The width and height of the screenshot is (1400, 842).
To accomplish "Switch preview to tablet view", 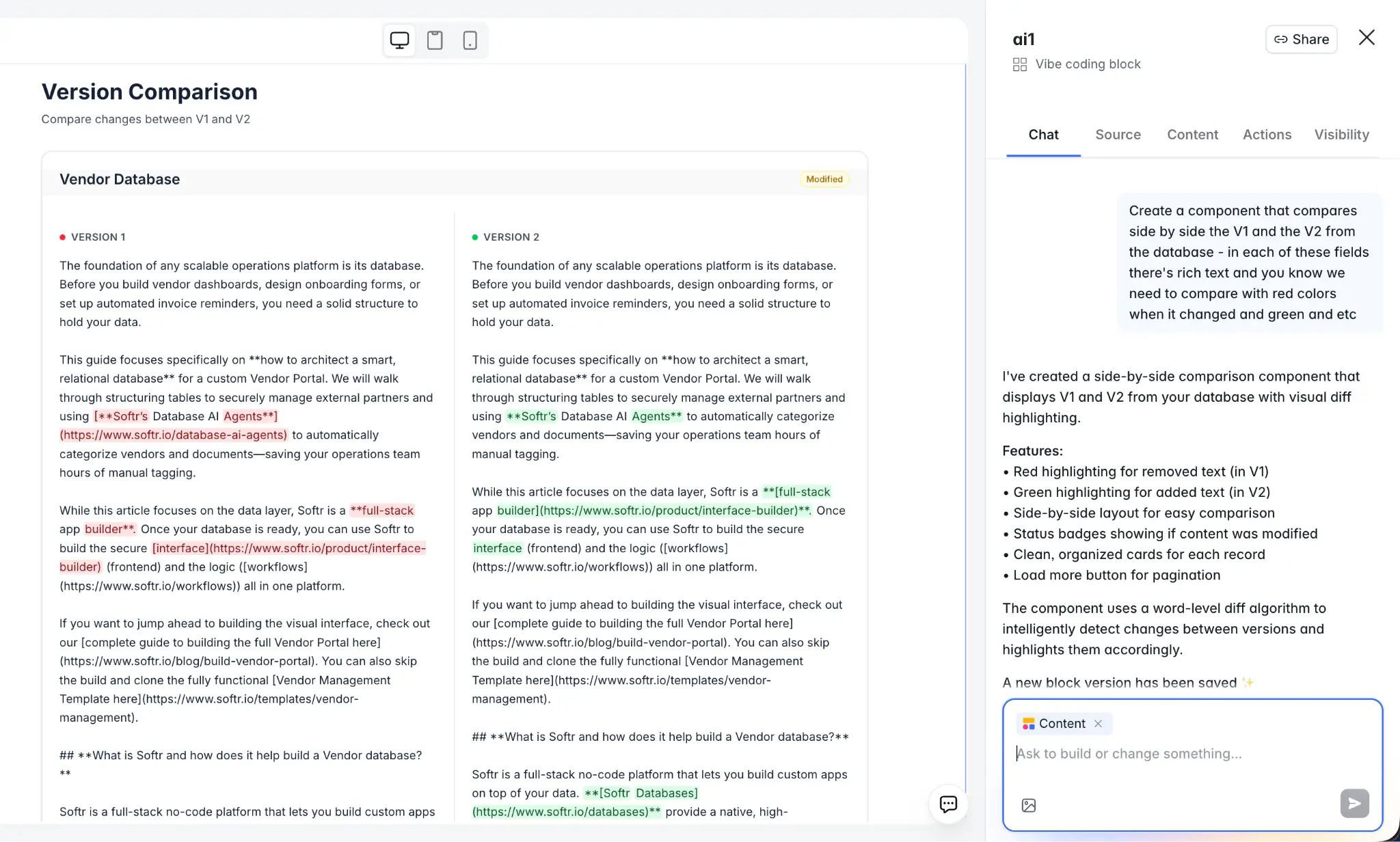I will [x=435, y=40].
